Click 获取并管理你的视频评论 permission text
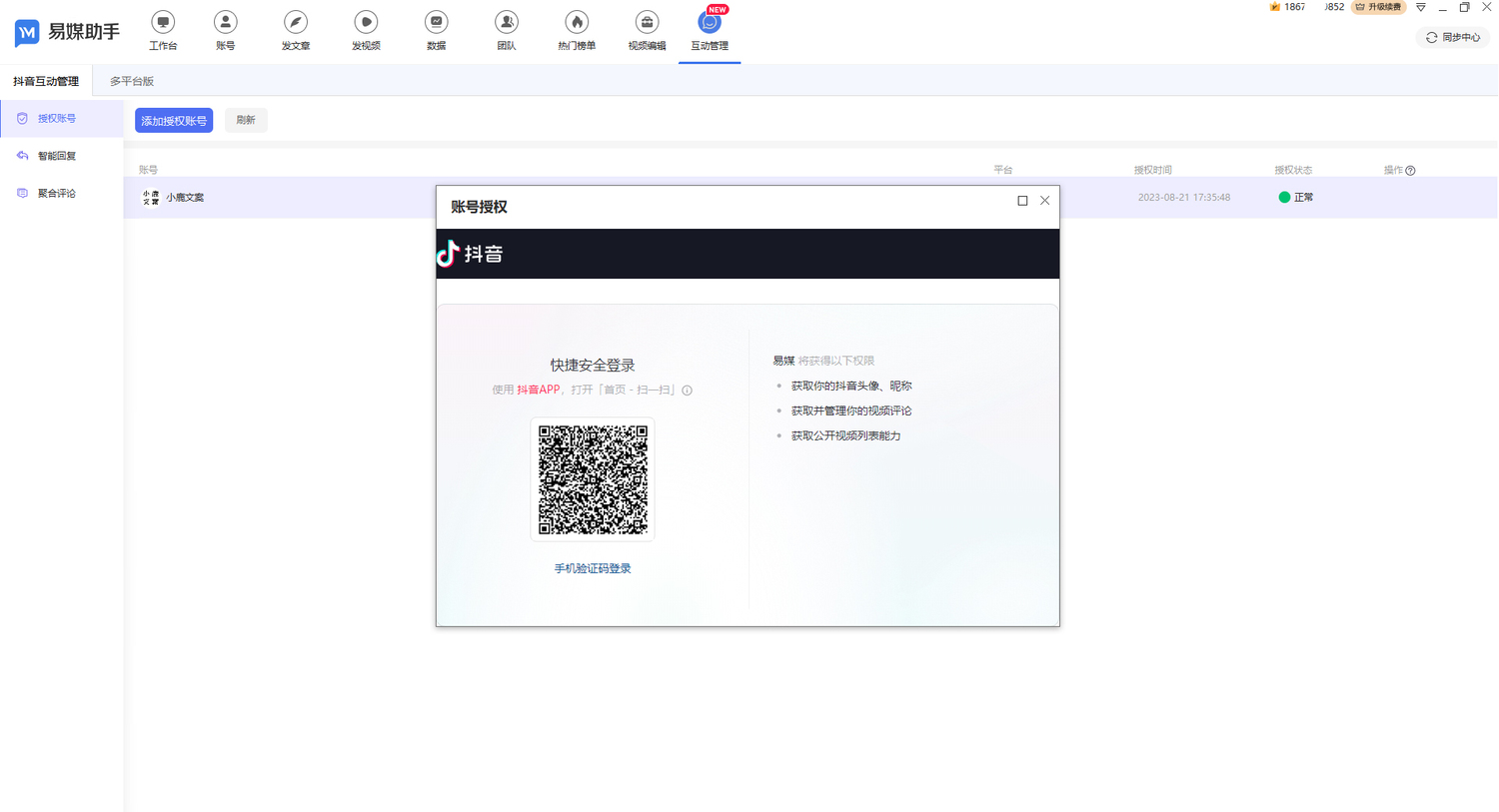 click(x=851, y=410)
